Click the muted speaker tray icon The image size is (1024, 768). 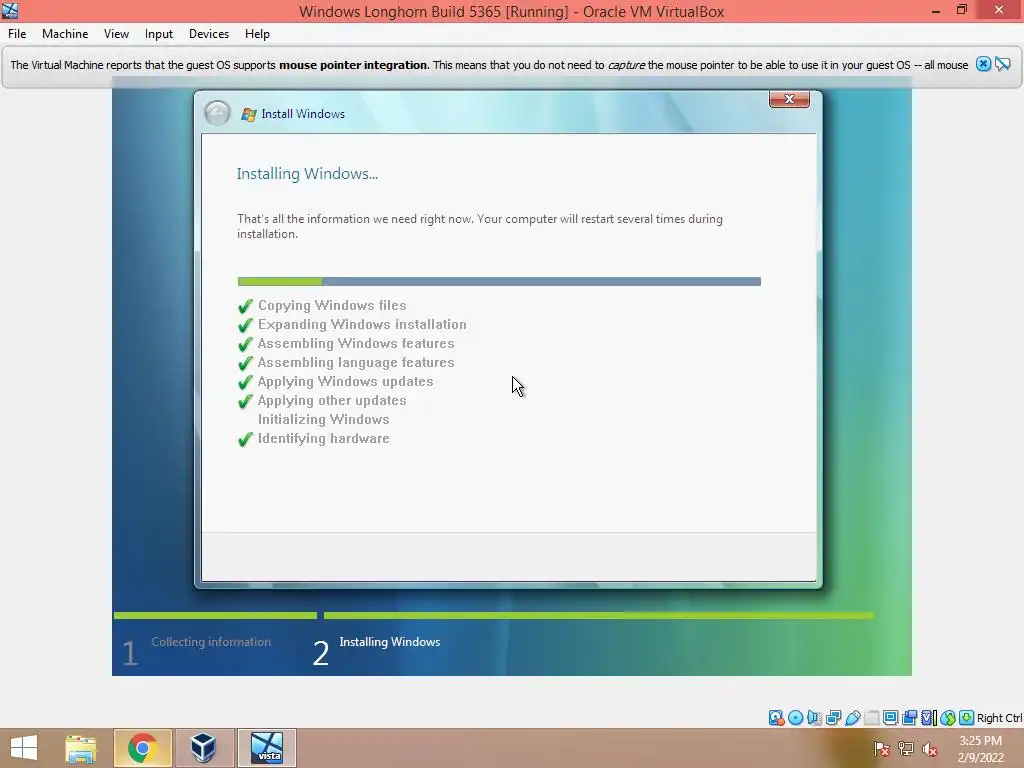coord(930,748)
